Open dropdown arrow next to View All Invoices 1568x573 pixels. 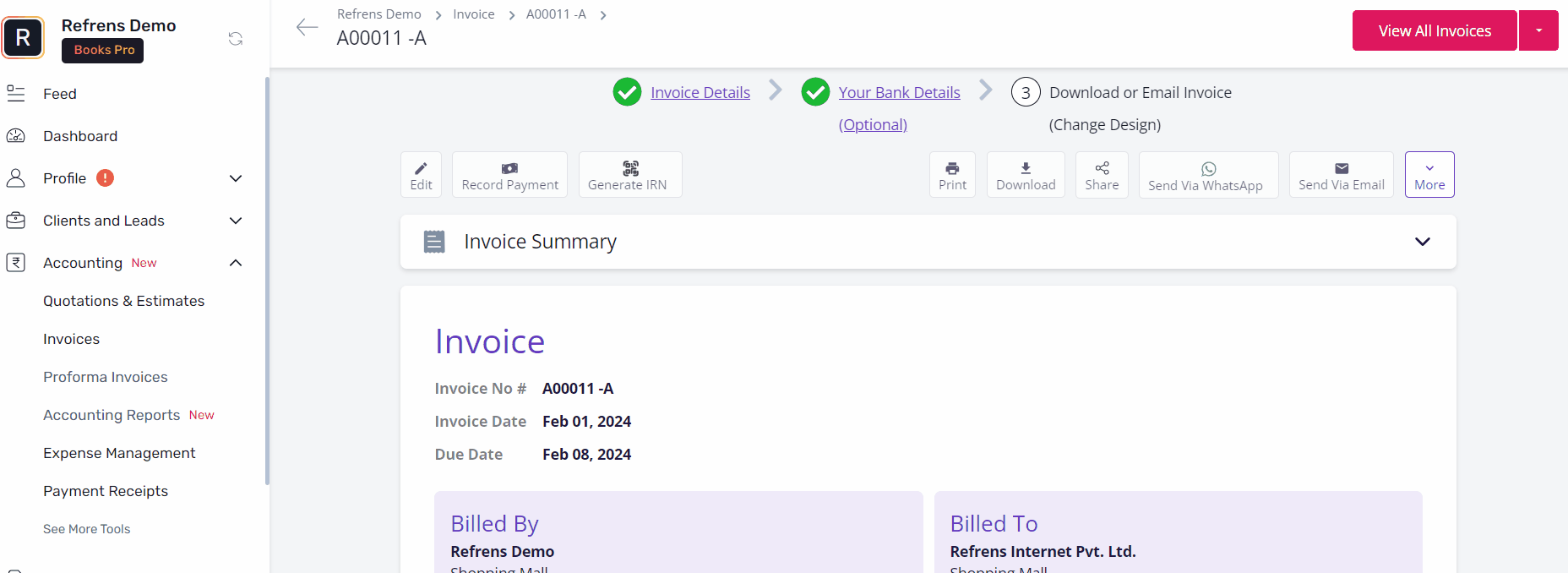pos(1538,30)
